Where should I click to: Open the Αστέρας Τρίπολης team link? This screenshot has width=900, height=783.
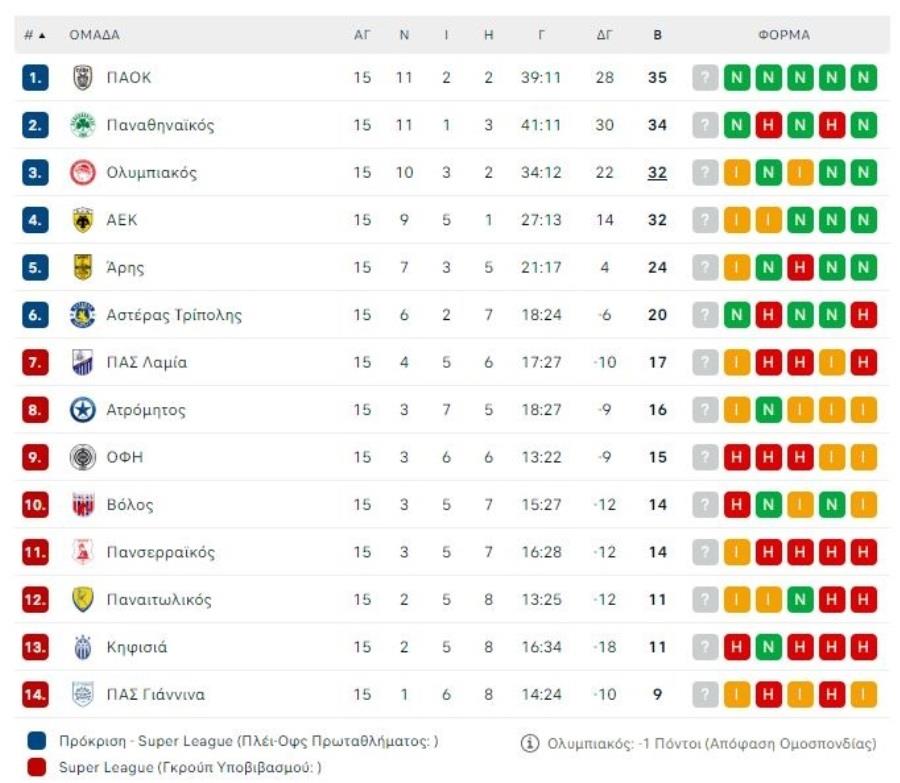coord(174,315)
